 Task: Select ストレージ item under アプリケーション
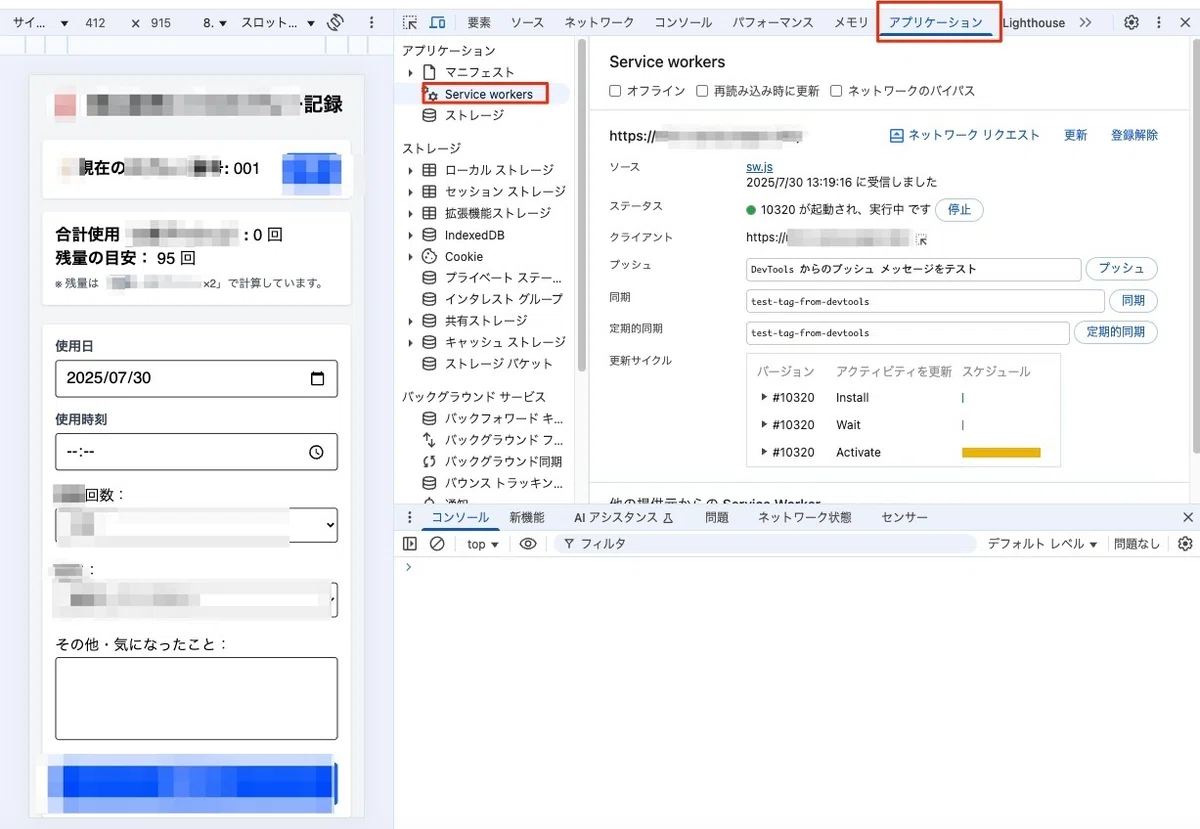[474, 116]
